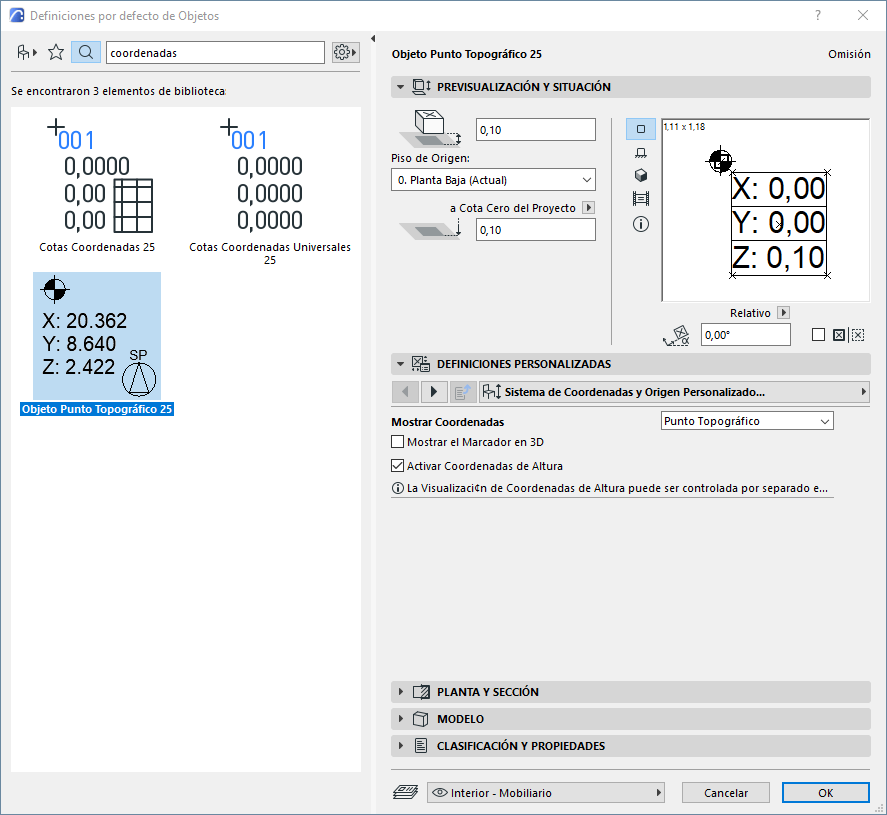Open the Mostrar Coordenadas dropdown
Screen dimensions: 887x815
[x=747, y=421]
